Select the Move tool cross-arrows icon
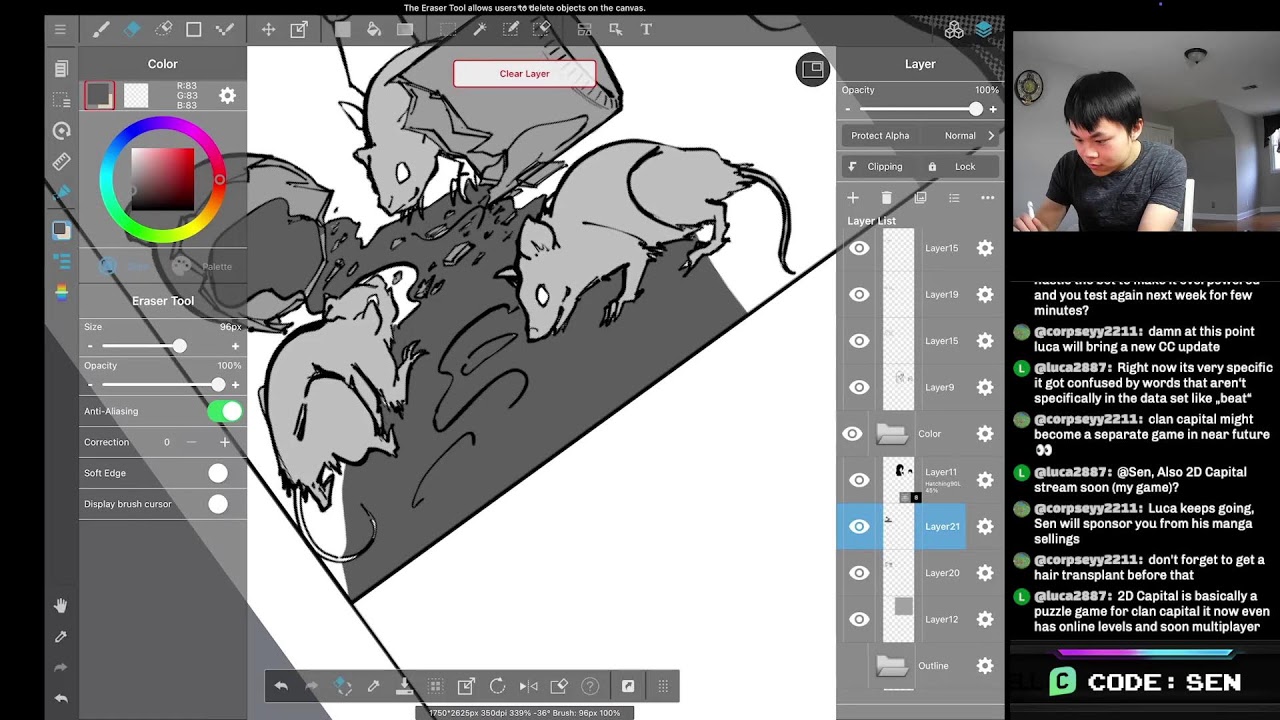The image size is (1280, 720). pyautogui.click(x=268, y=30)
